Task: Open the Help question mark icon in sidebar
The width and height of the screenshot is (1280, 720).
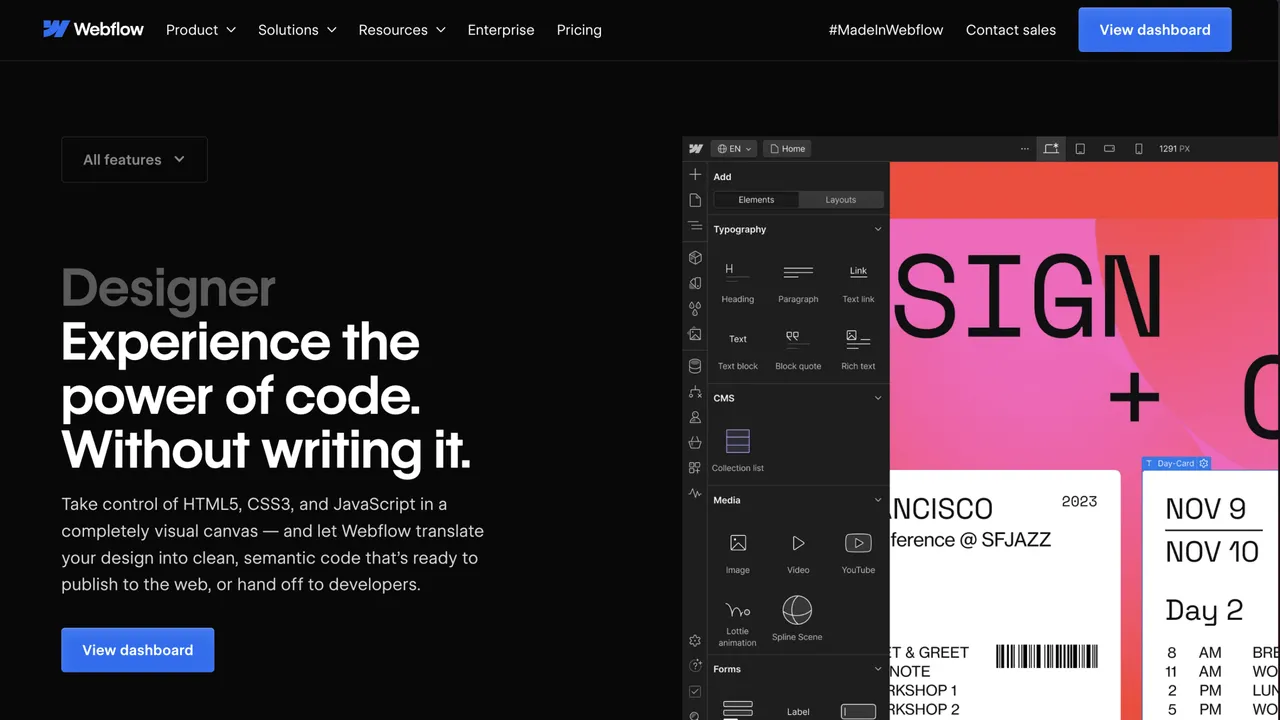Action: click(x=695, y=666)
